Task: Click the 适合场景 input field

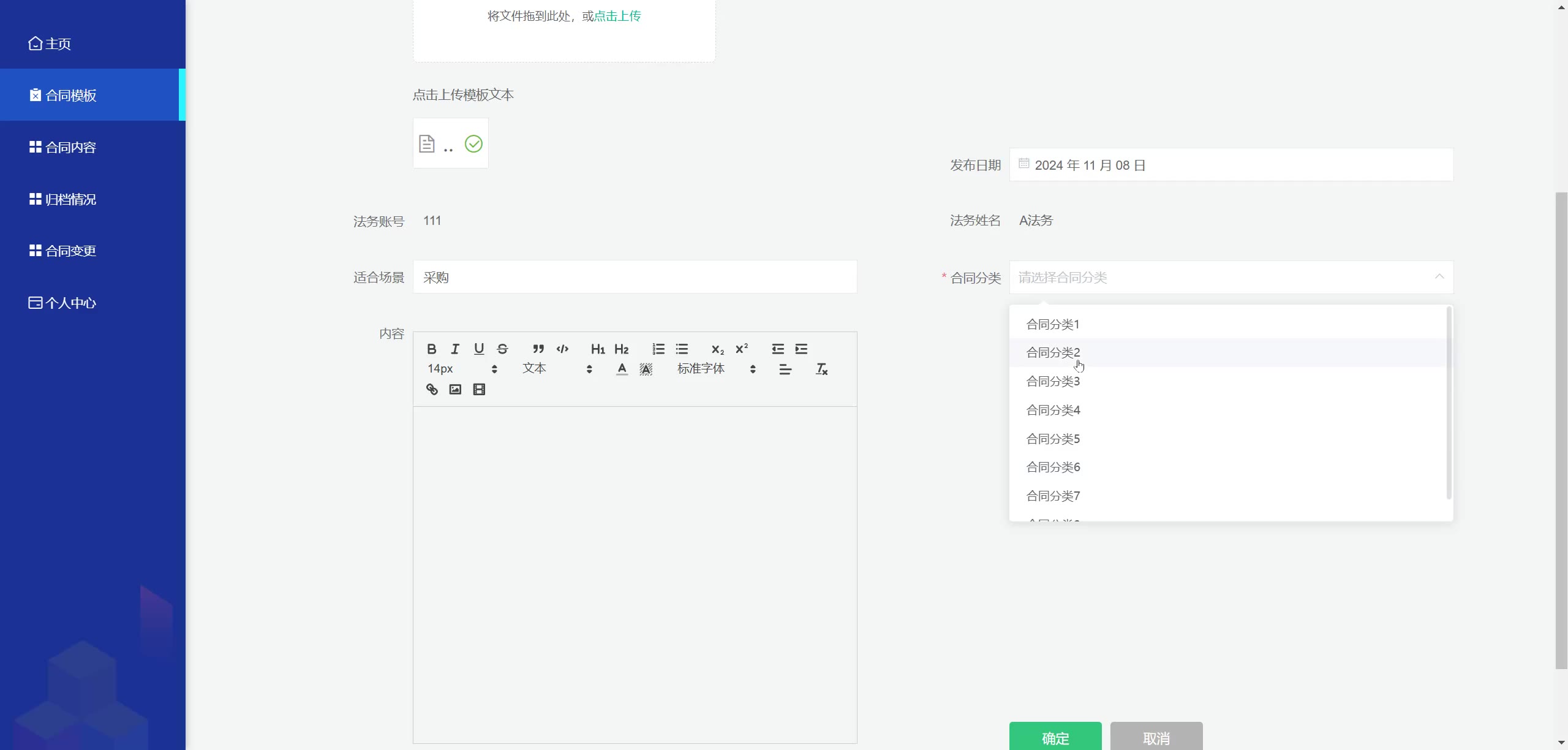Action: click(x=635, y=277)
